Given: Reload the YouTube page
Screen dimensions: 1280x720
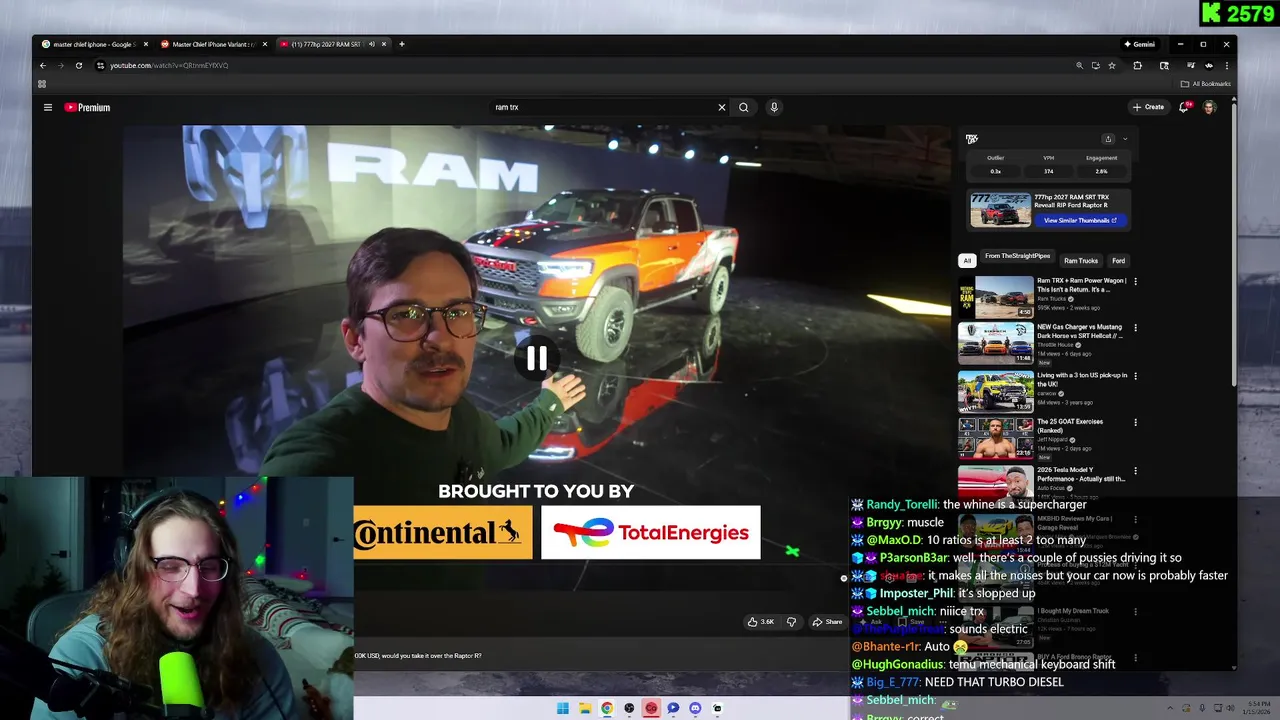Looking at the screenshot, I should tap(78, 66).
